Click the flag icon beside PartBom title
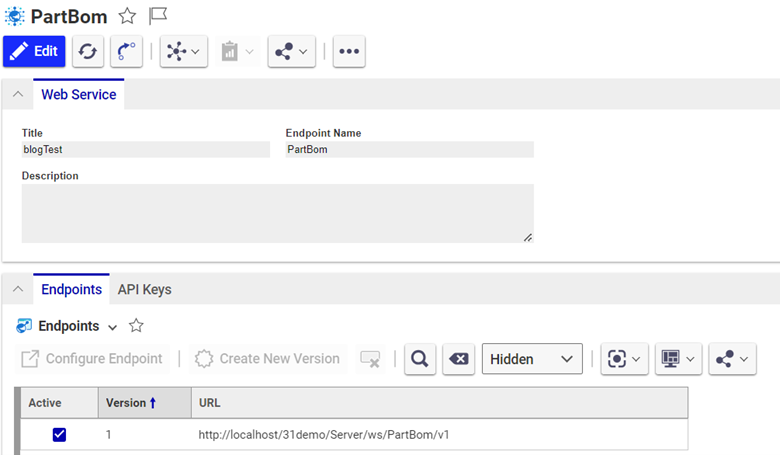780x455 pixels. 157,16
